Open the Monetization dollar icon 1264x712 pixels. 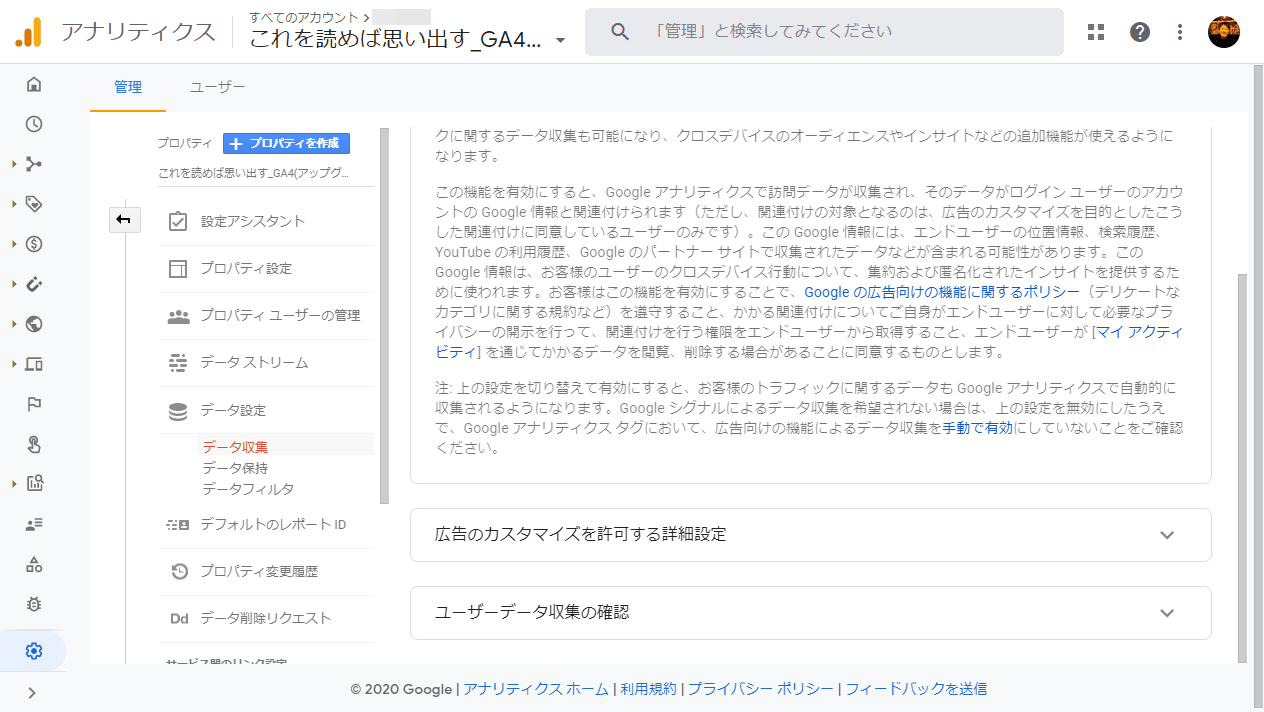34,244
